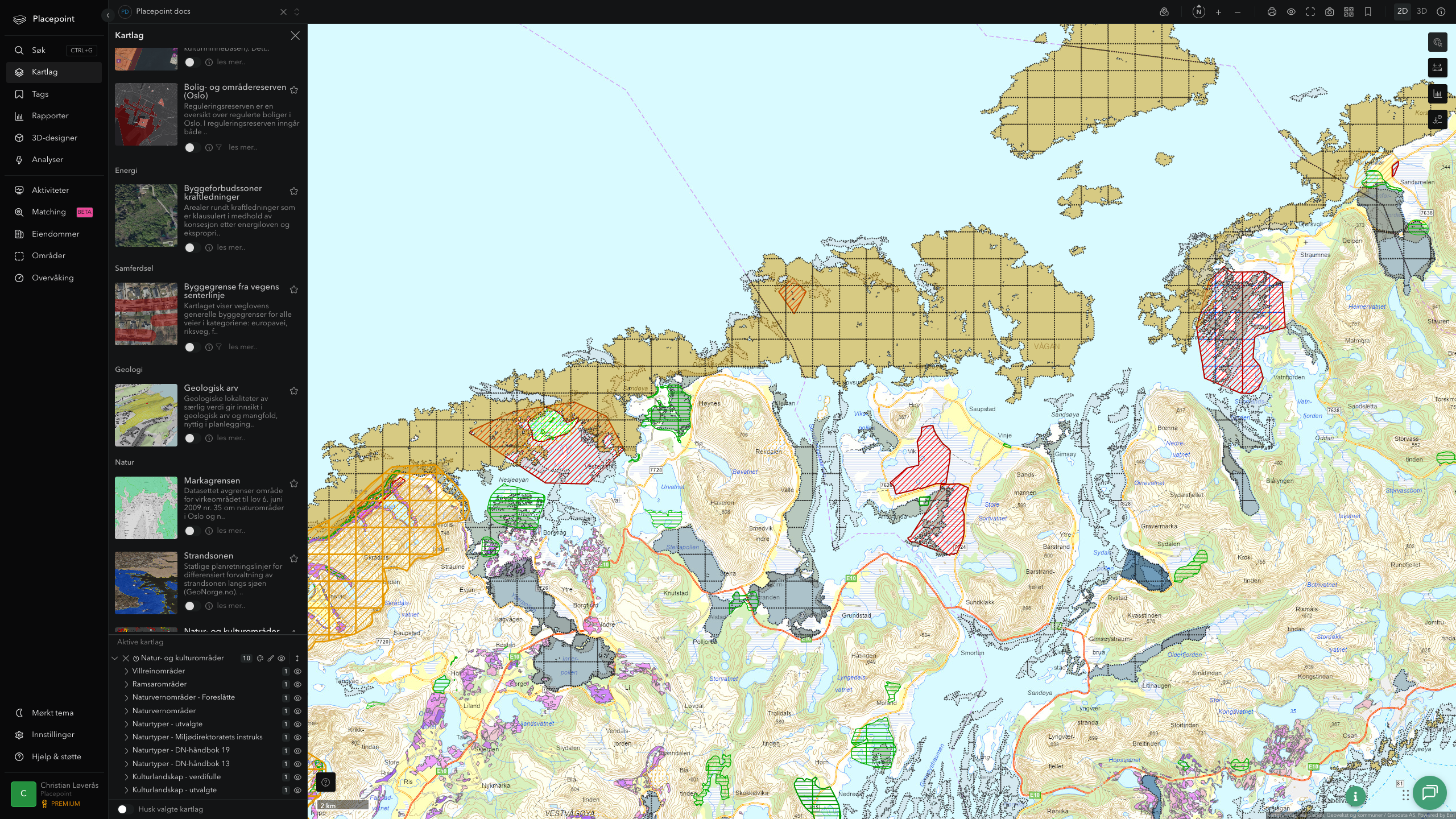The image size is (1456, 819).
Task: Open the map location pin tool
Action: click(1164, 12)
